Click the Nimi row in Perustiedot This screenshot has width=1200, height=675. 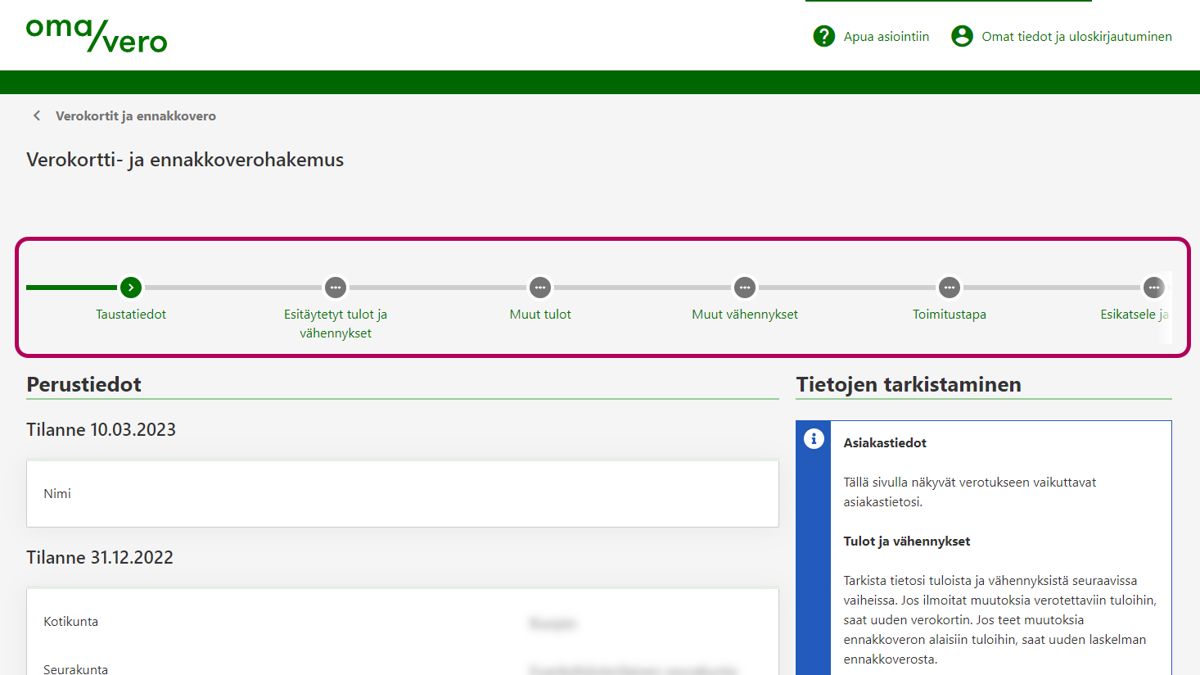(402, 494)
